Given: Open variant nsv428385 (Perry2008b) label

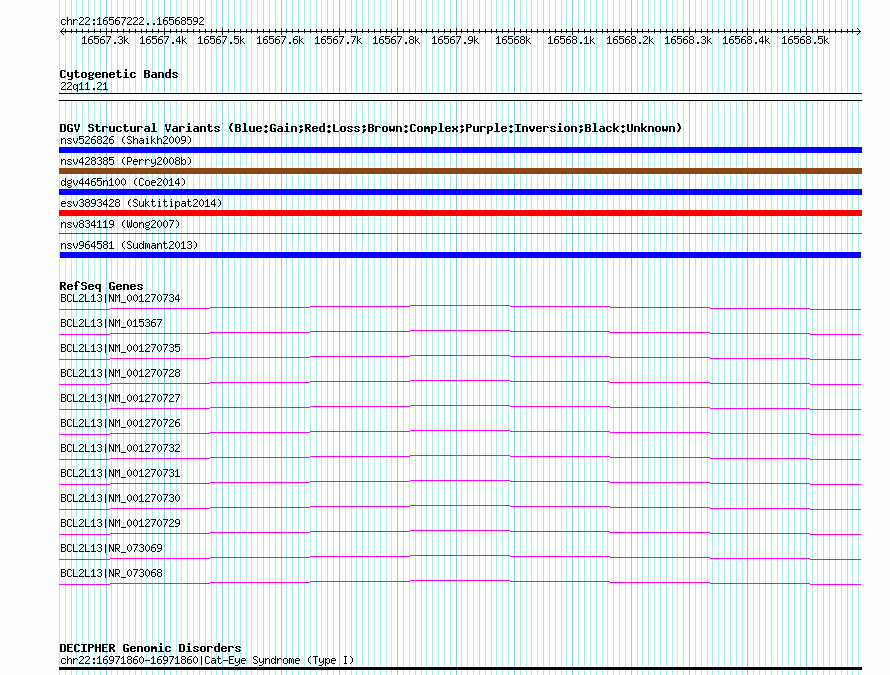Looking at the screenshot, I should pos(126,161).
